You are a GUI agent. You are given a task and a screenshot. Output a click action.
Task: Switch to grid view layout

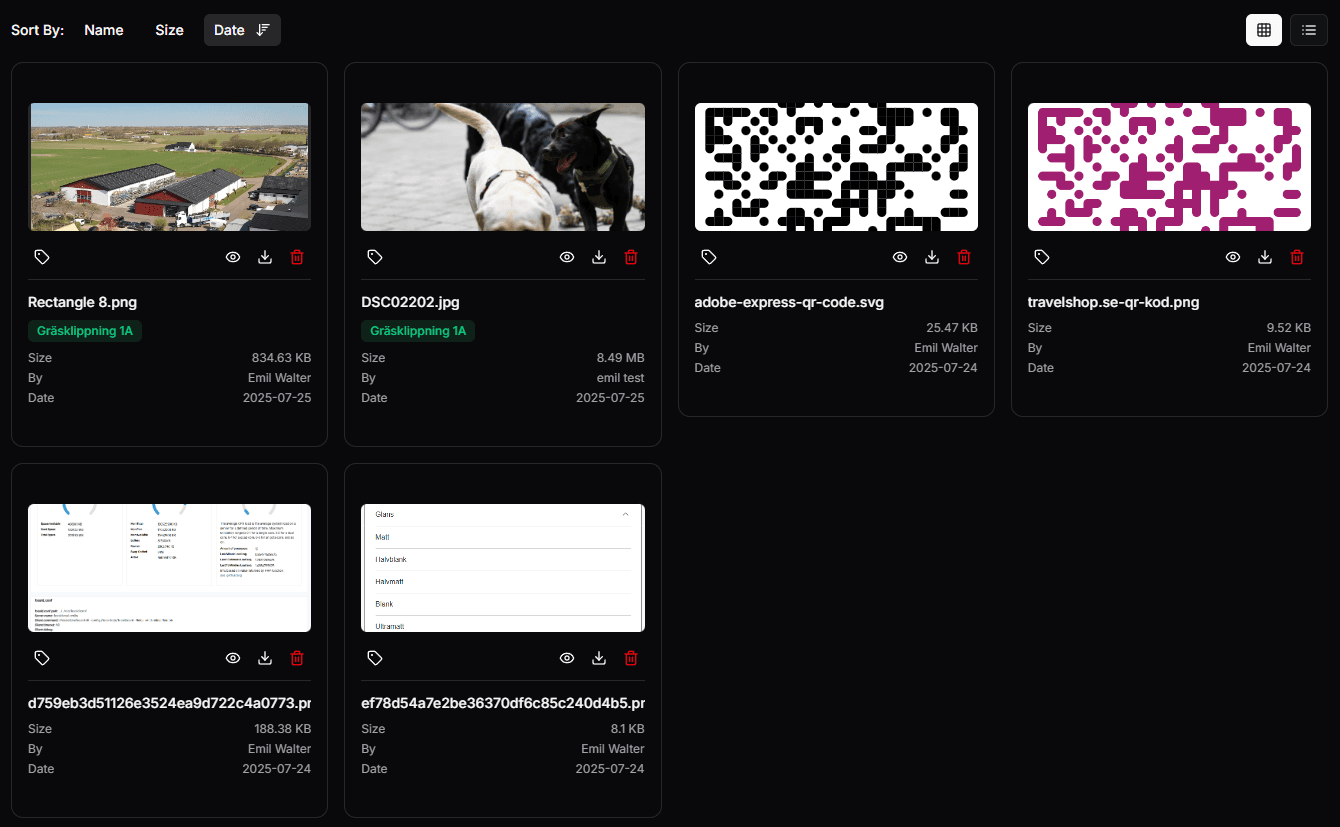[1263, 30]
